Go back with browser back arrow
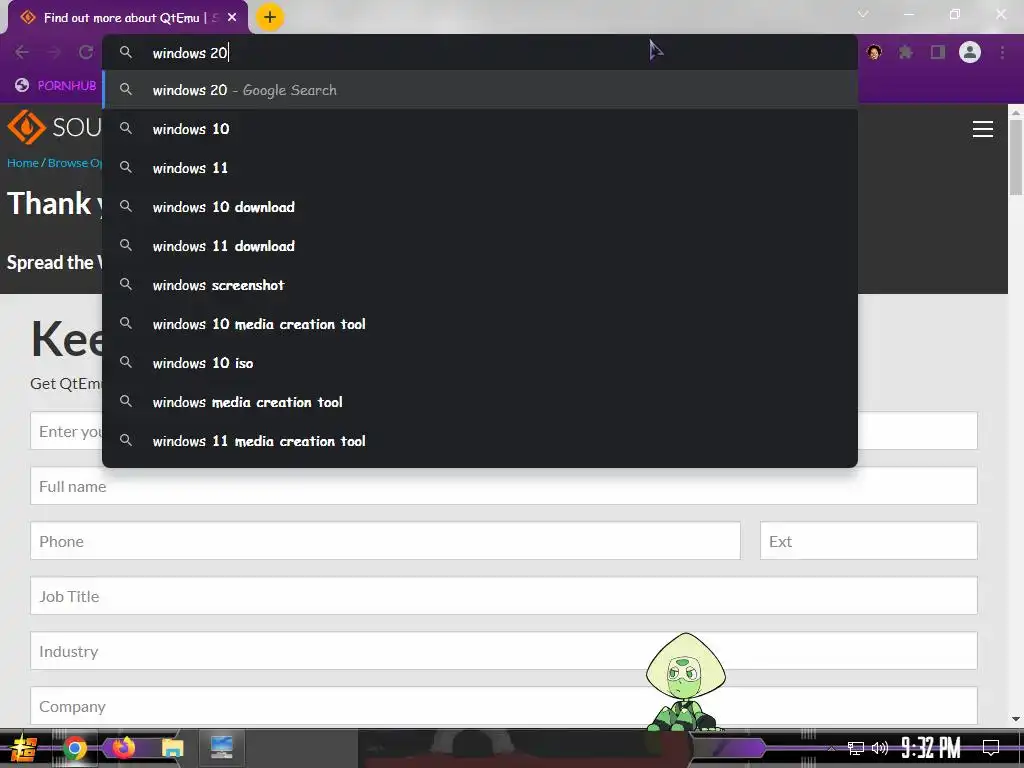1024x768 pixels. tap(22, 52)
